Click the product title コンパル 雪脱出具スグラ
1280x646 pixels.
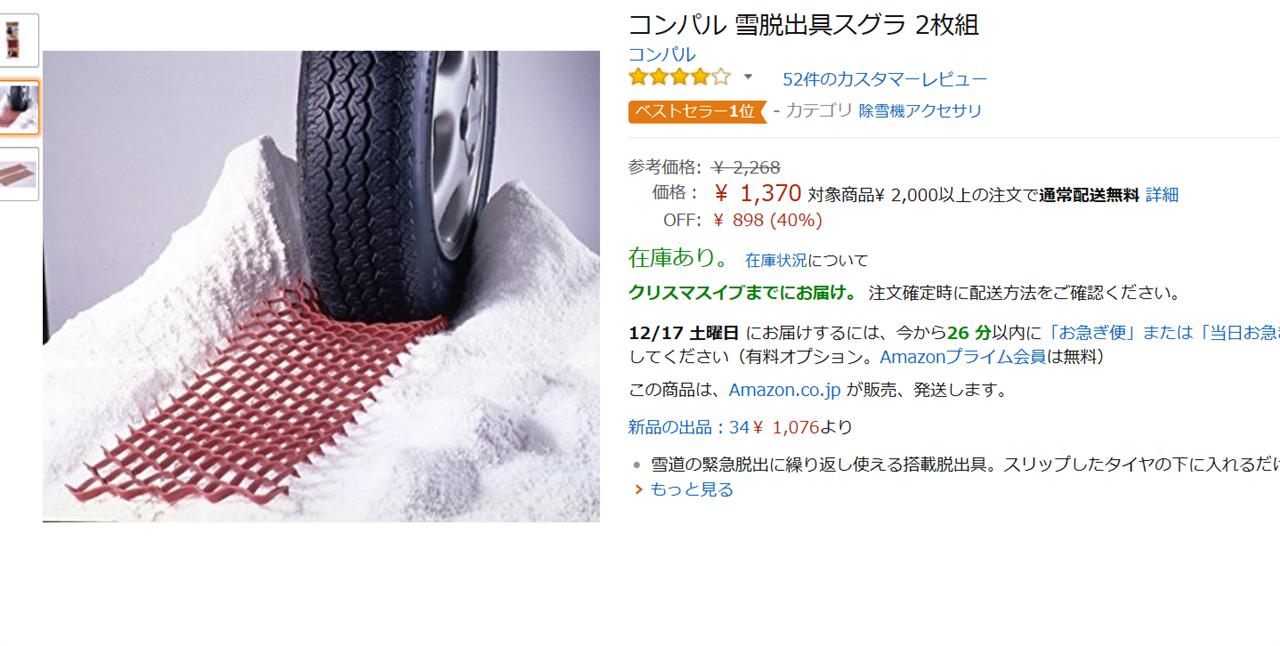point(803,24)
